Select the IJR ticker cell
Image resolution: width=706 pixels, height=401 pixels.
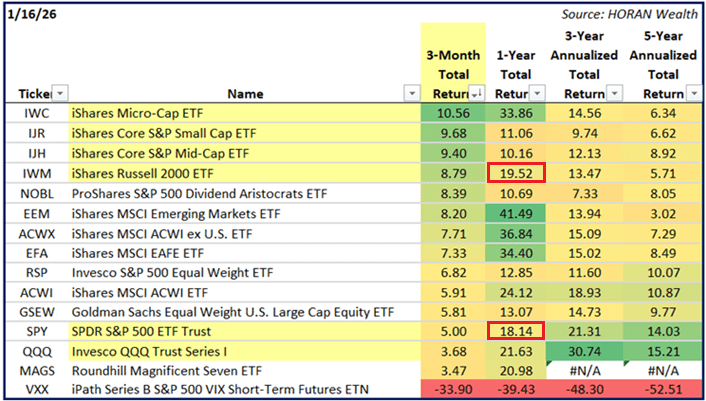37,134
